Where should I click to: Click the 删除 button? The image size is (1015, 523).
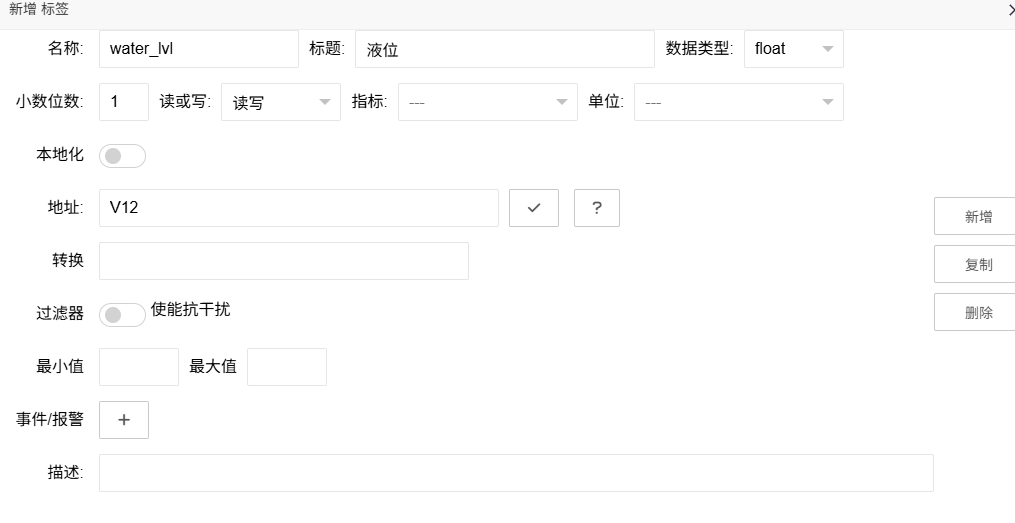pyautogui.click(x=975, y=312)
